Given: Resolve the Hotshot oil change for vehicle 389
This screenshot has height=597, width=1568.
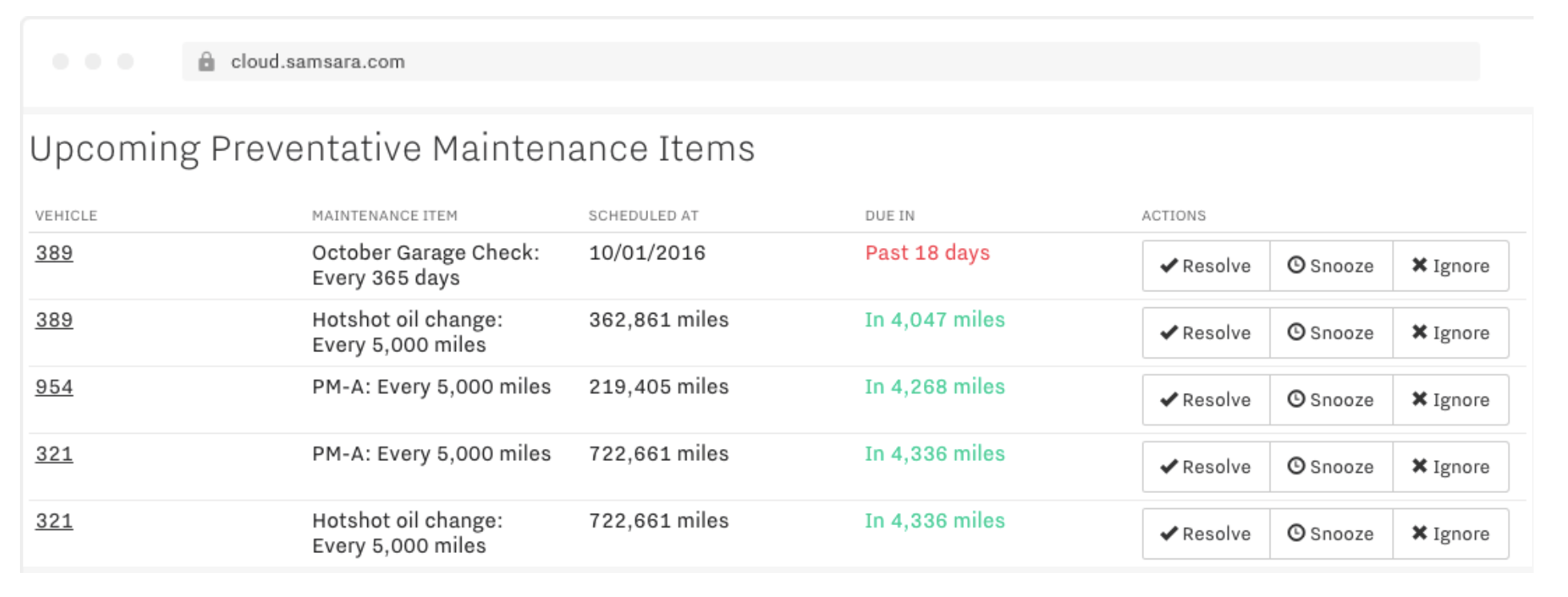Looking at the screenshot, I should coord(1206,333).
